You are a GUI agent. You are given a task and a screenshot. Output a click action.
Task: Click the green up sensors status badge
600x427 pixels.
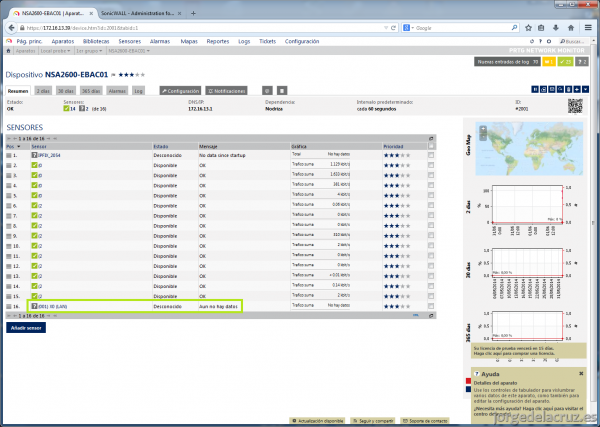(x=565, y=62)
